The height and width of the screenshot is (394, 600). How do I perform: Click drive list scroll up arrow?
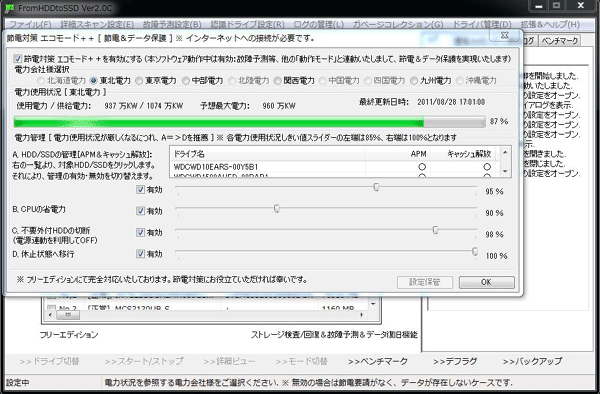pos(505,153)
